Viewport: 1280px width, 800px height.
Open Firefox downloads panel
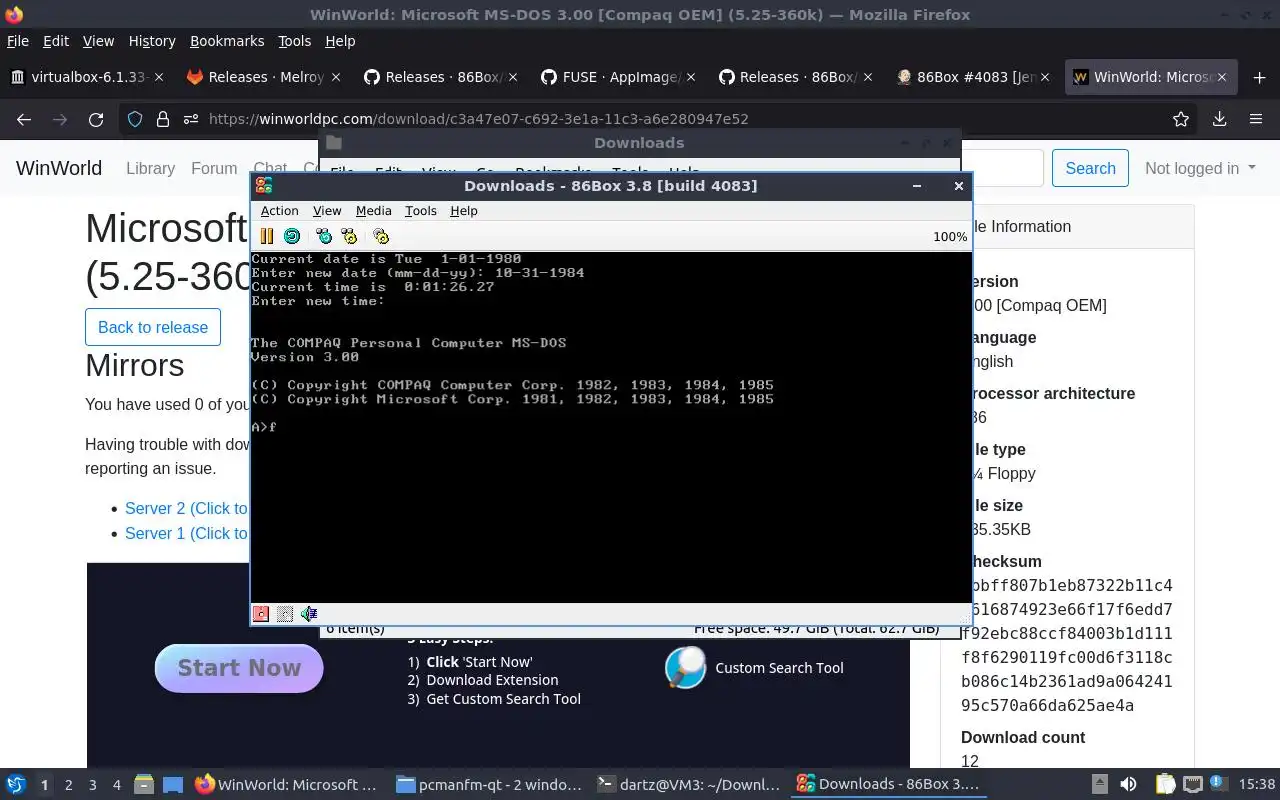click(1219, 119)
